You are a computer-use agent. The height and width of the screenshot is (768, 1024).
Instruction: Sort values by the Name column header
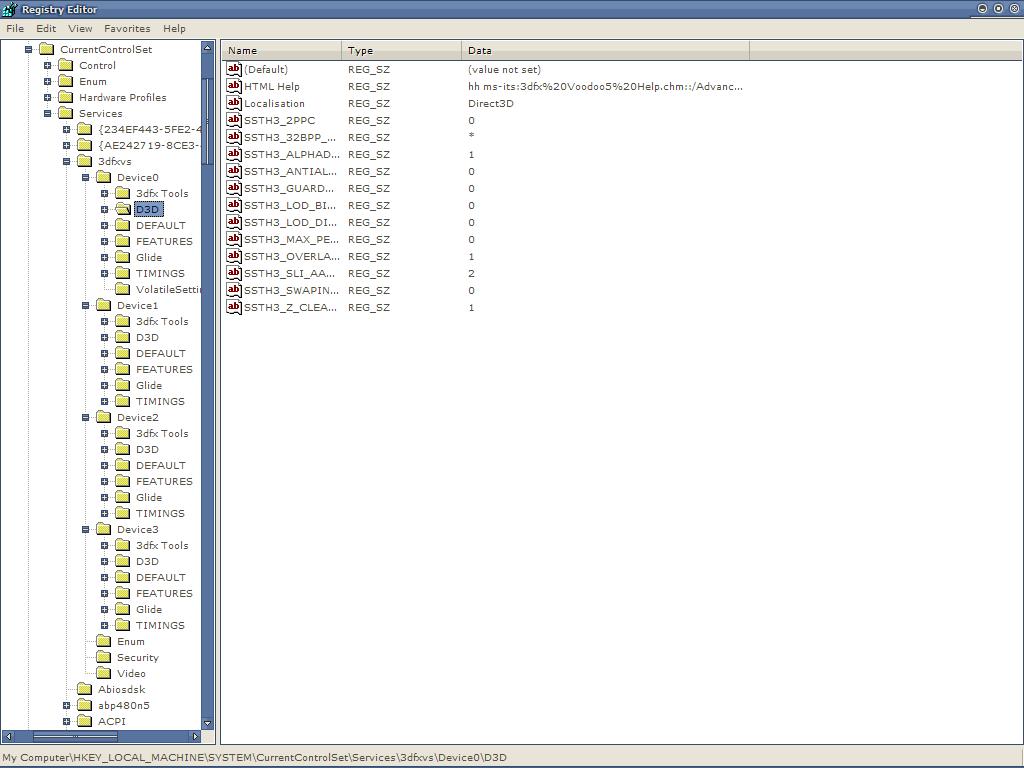point(282,50)
